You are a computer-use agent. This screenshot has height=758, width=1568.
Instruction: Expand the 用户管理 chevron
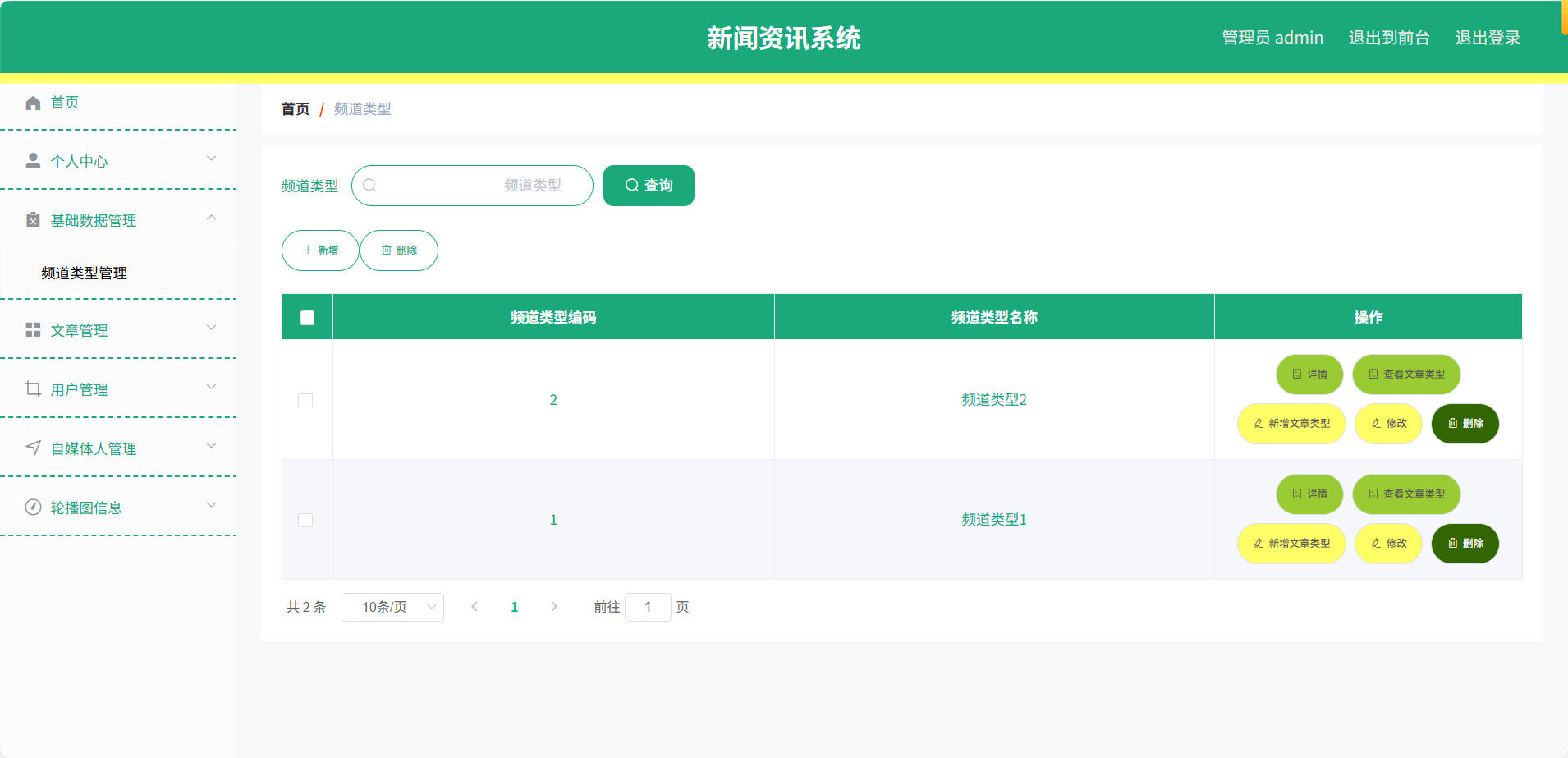point(211,388)
